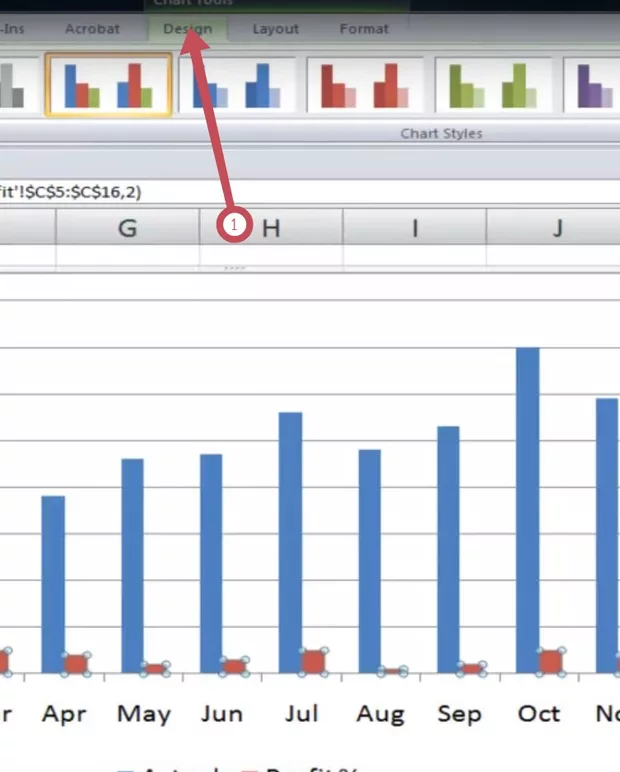Select column H header

pos(271,227)
